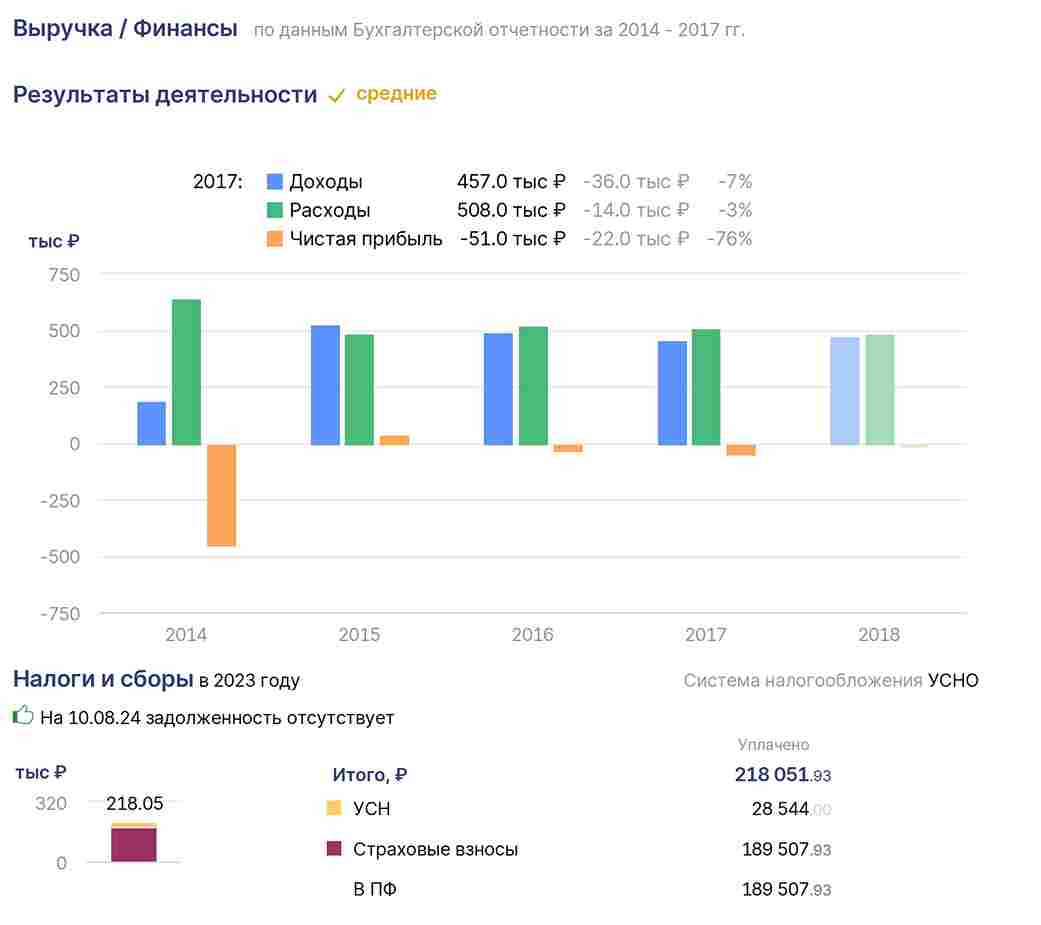1041x925 pixels.
Task: Click the средние rating link
Action: (x=396, y=94)
